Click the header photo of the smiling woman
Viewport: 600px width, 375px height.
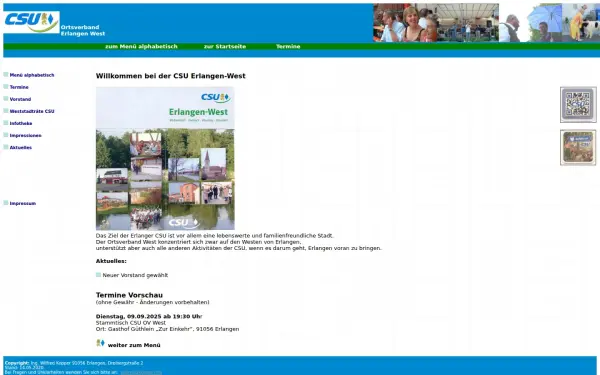click(405, 23)
